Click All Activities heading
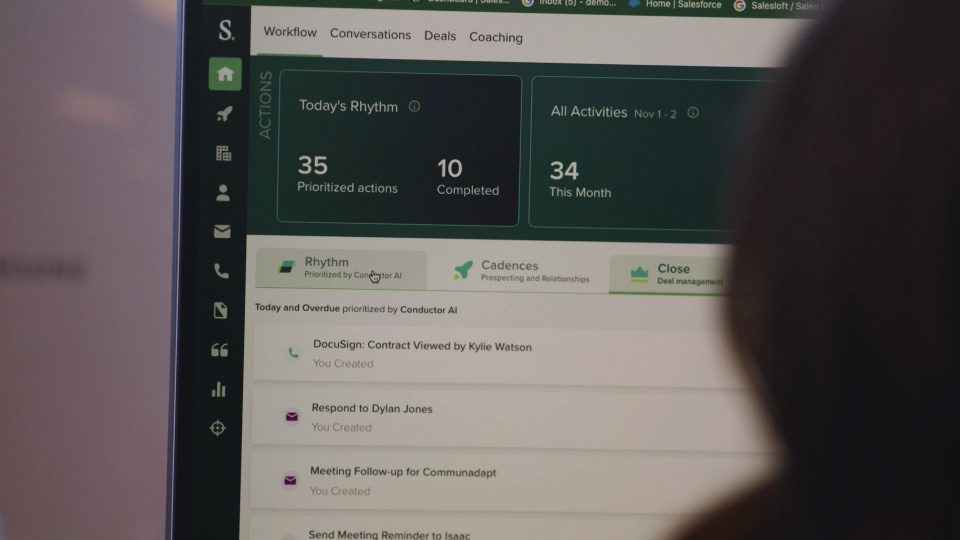The height and width of the screenshot is (540, 960). 589,112
